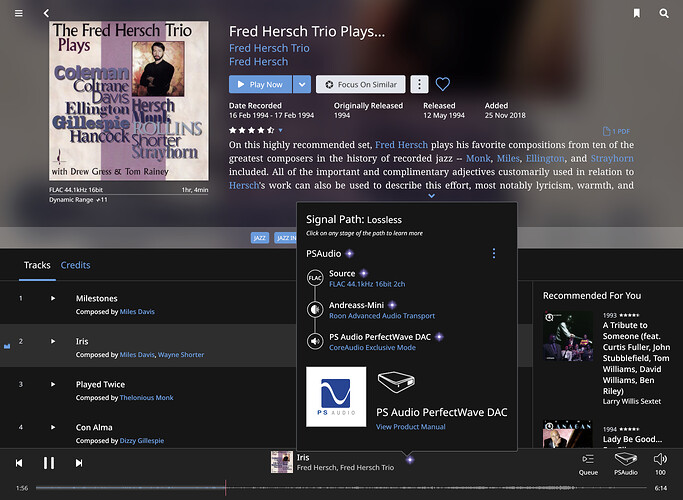683x500 pixels.
Task: Open the Larry Willis Sextet recommendation text
Action: 632,402
